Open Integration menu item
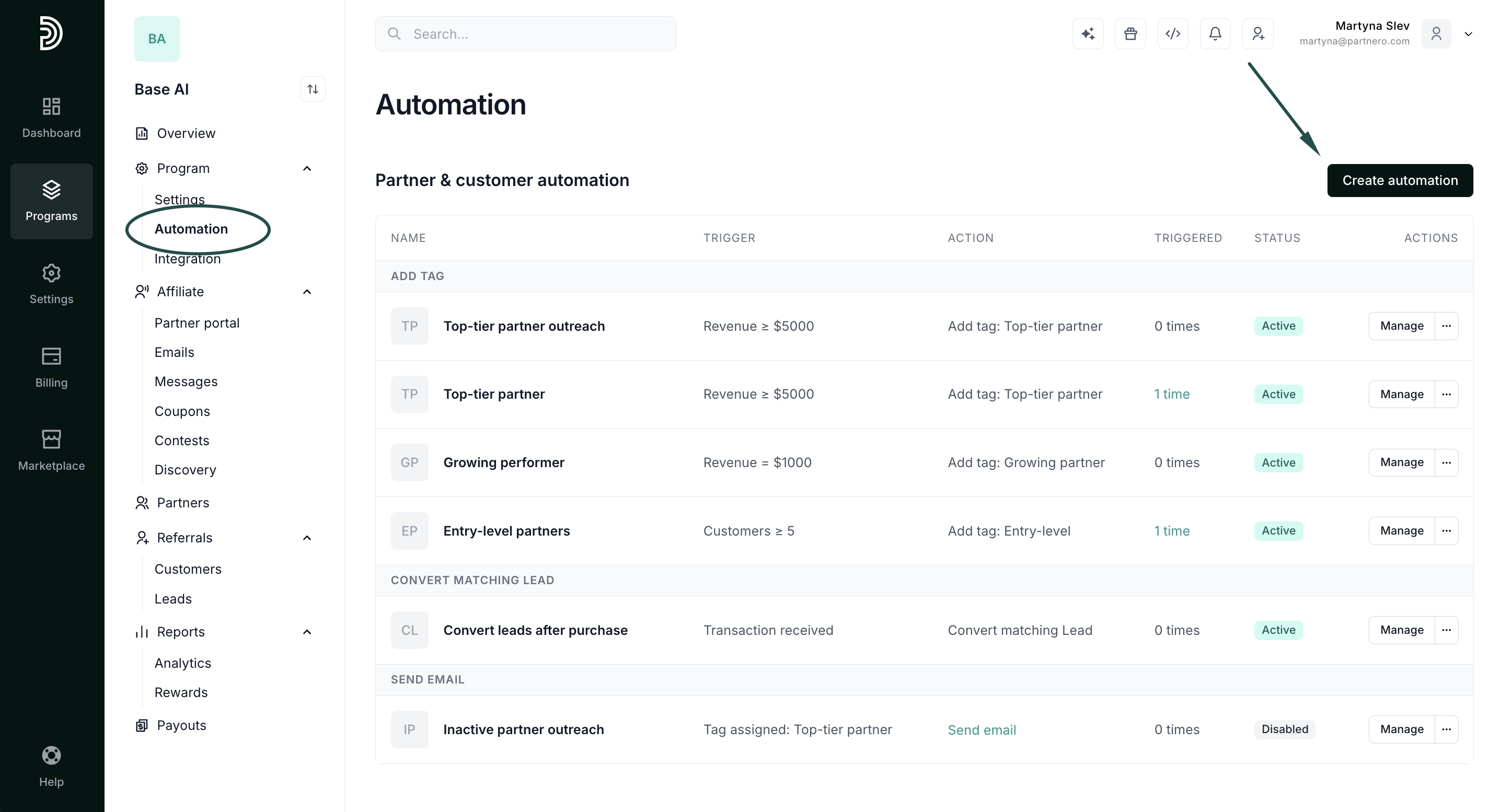This screenshot has width=1500, height=812. click(188, 260)
